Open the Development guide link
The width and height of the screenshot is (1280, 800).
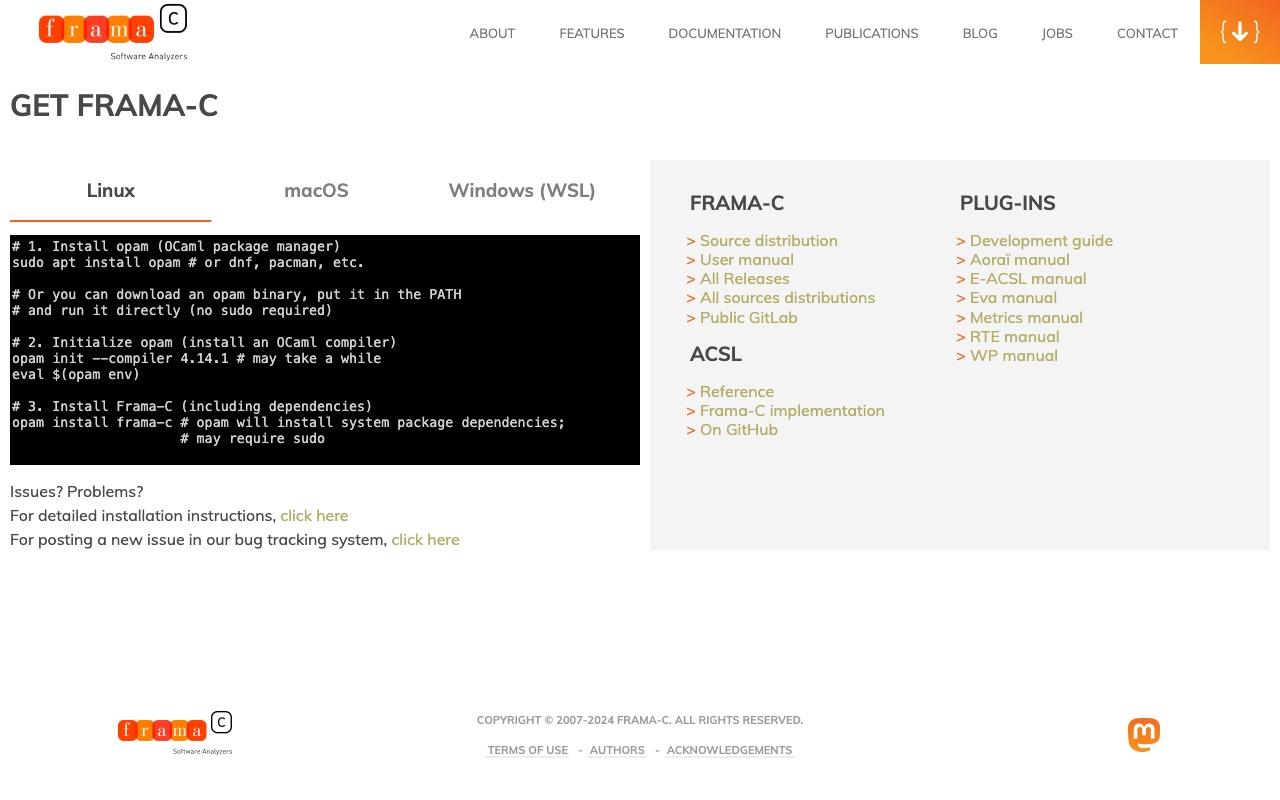point(1041,240)
